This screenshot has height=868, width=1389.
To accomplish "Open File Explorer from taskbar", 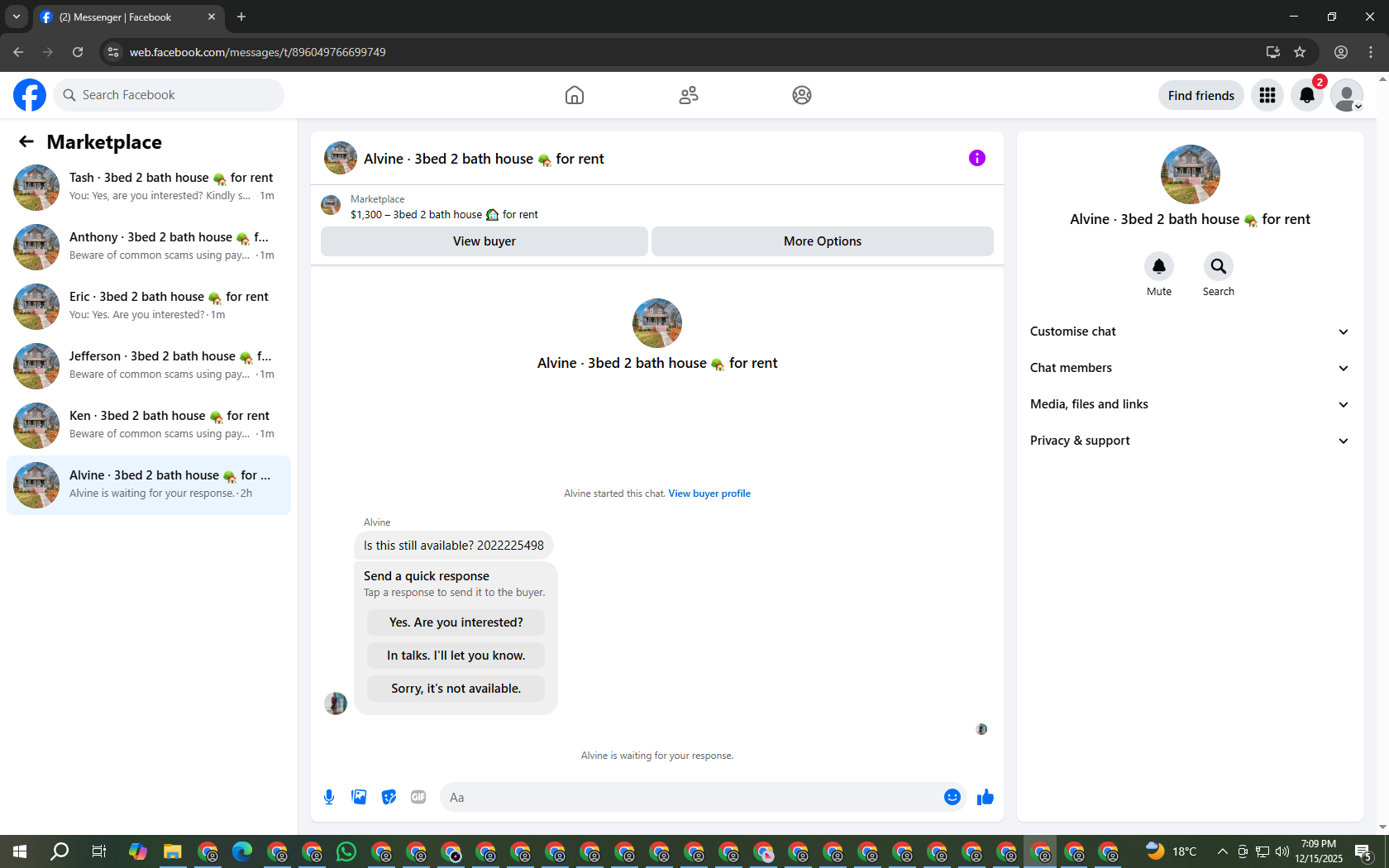I will pos(173,851).
